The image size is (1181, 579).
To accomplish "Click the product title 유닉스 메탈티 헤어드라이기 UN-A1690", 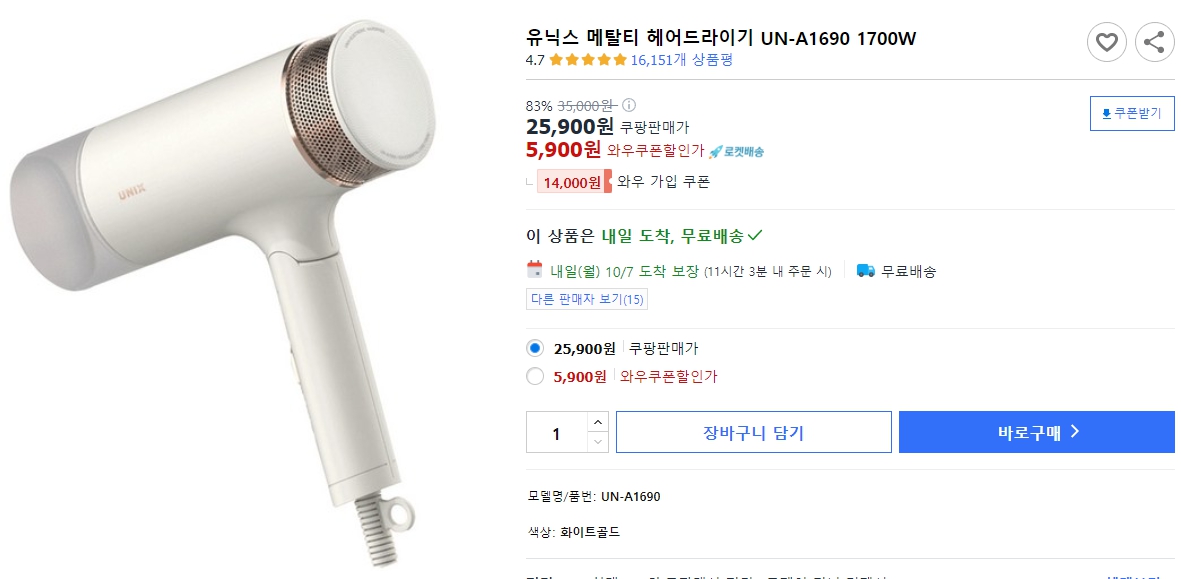I will pyautogui.click(x=720, y=38).
